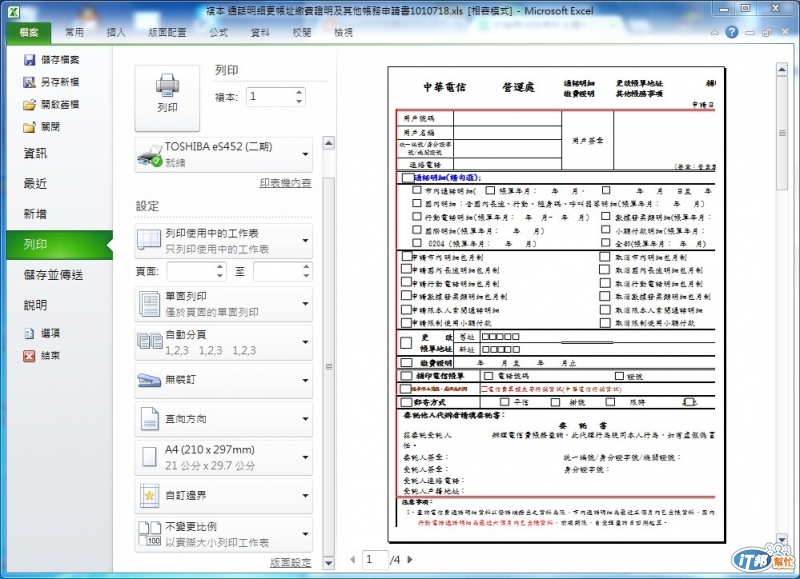Expand the stapling (無裝訂) dropdown
Image resolution: width=800 pixels, height=579 pixels.
306,381
